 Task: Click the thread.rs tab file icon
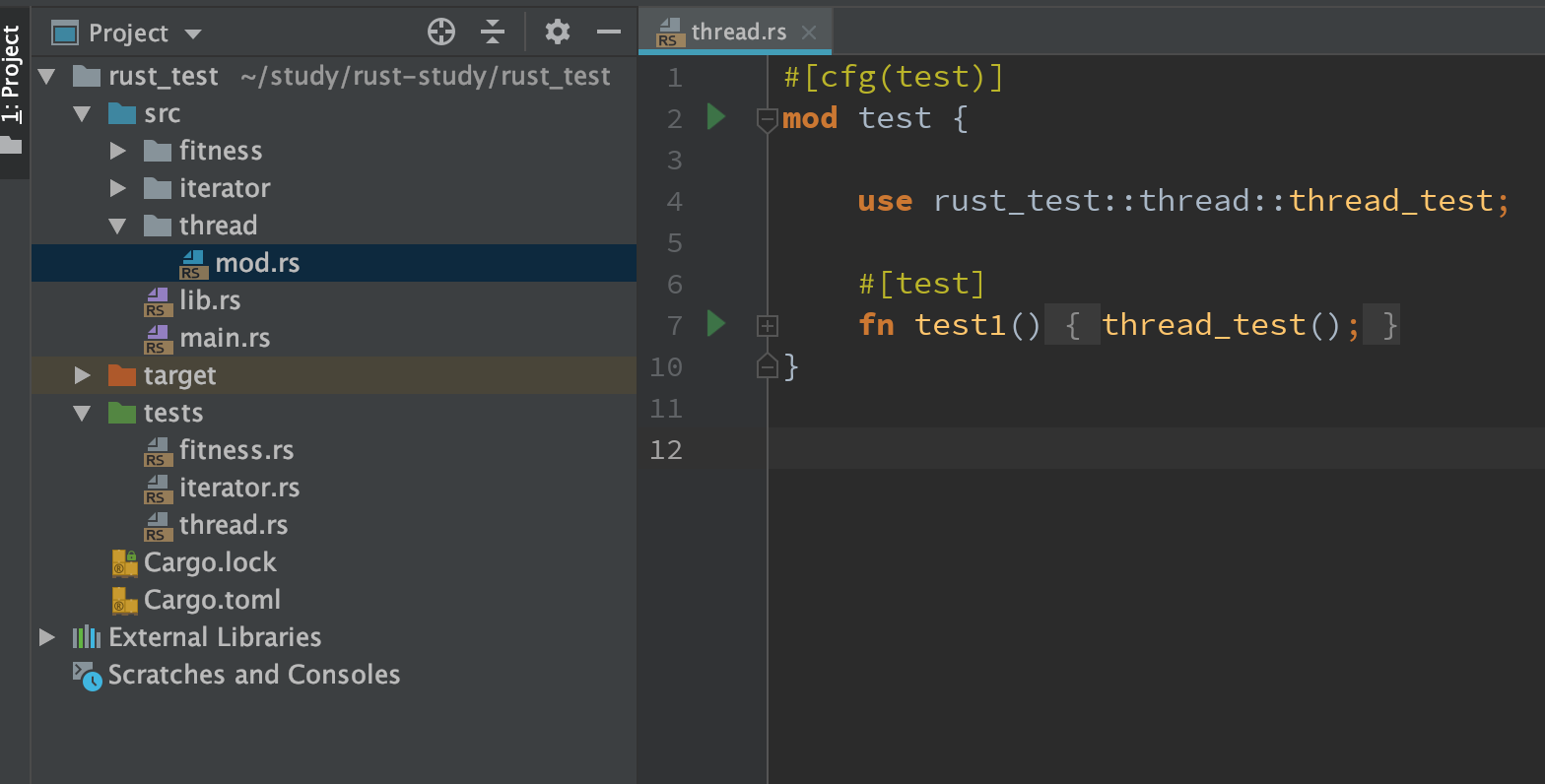tap(669, 33)
